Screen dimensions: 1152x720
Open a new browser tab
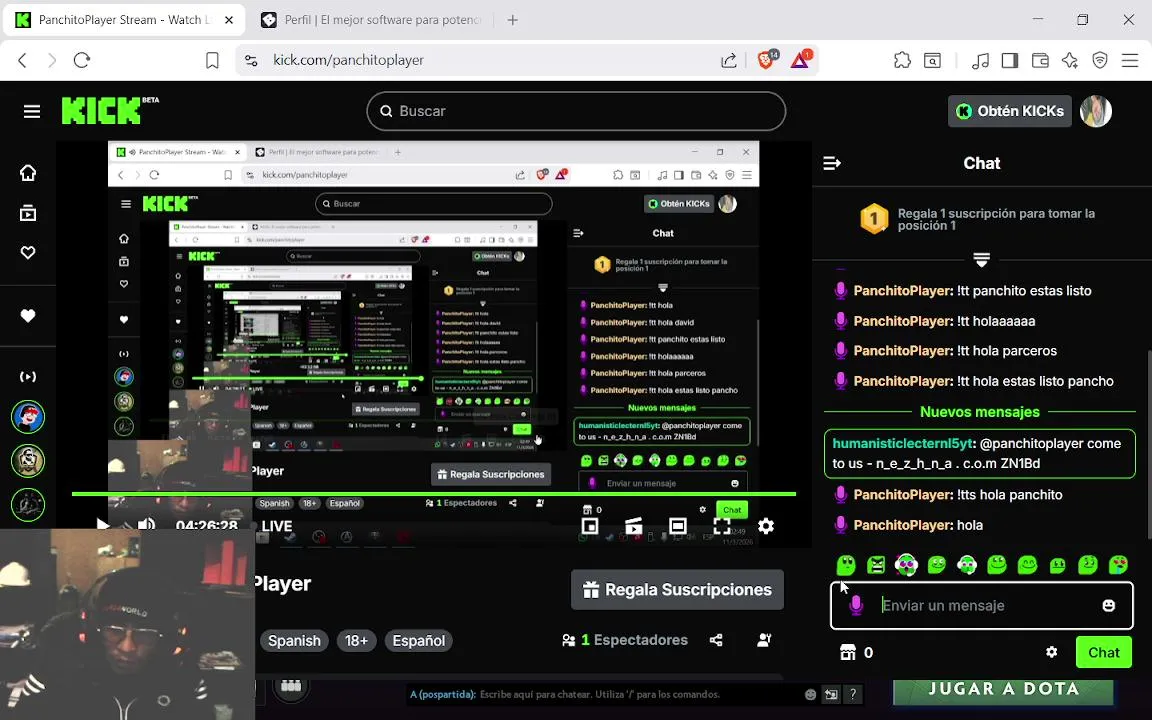[513, 20]
